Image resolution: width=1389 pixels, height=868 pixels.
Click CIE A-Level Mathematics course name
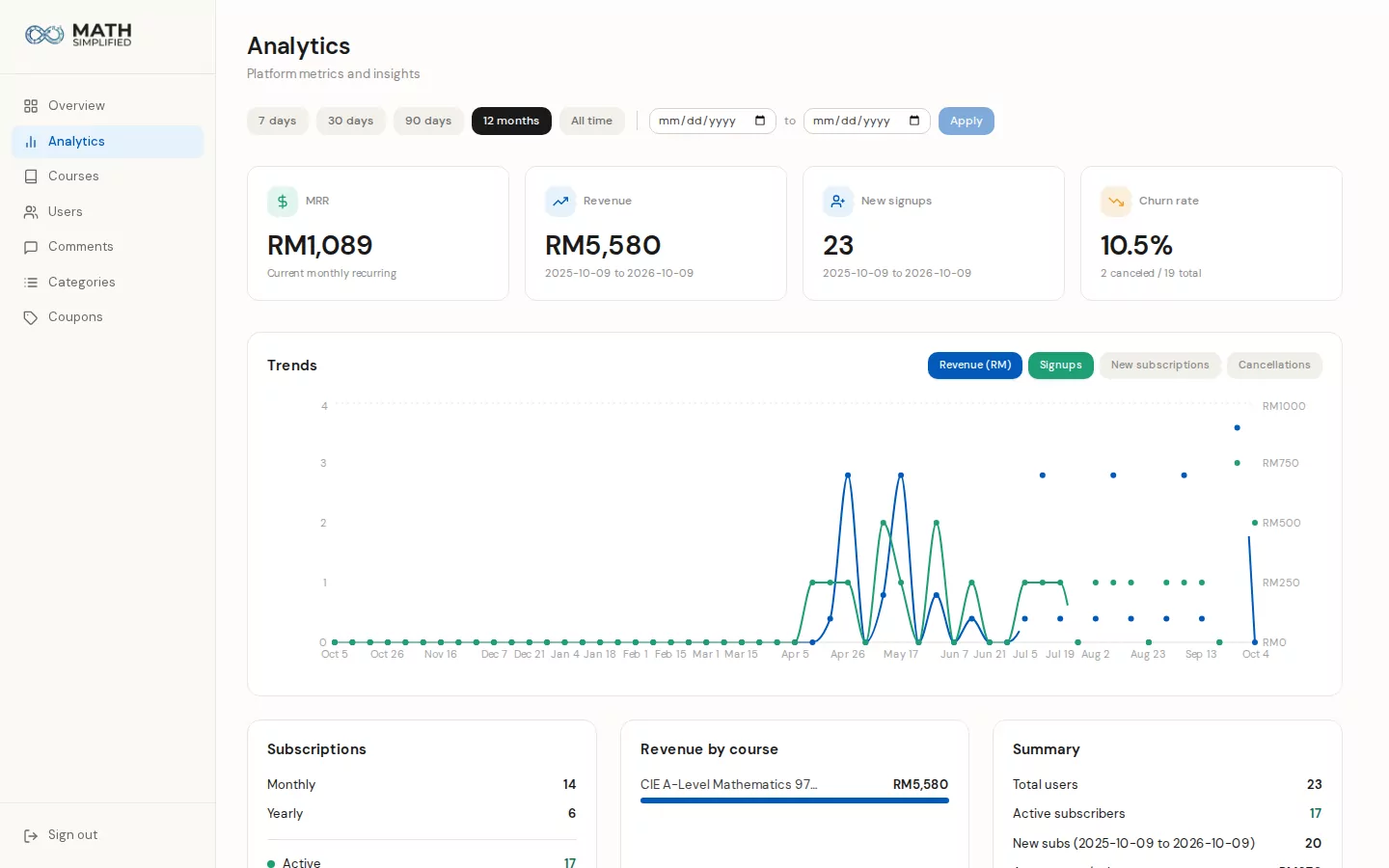pyautogui.click(x=729, y=785)
